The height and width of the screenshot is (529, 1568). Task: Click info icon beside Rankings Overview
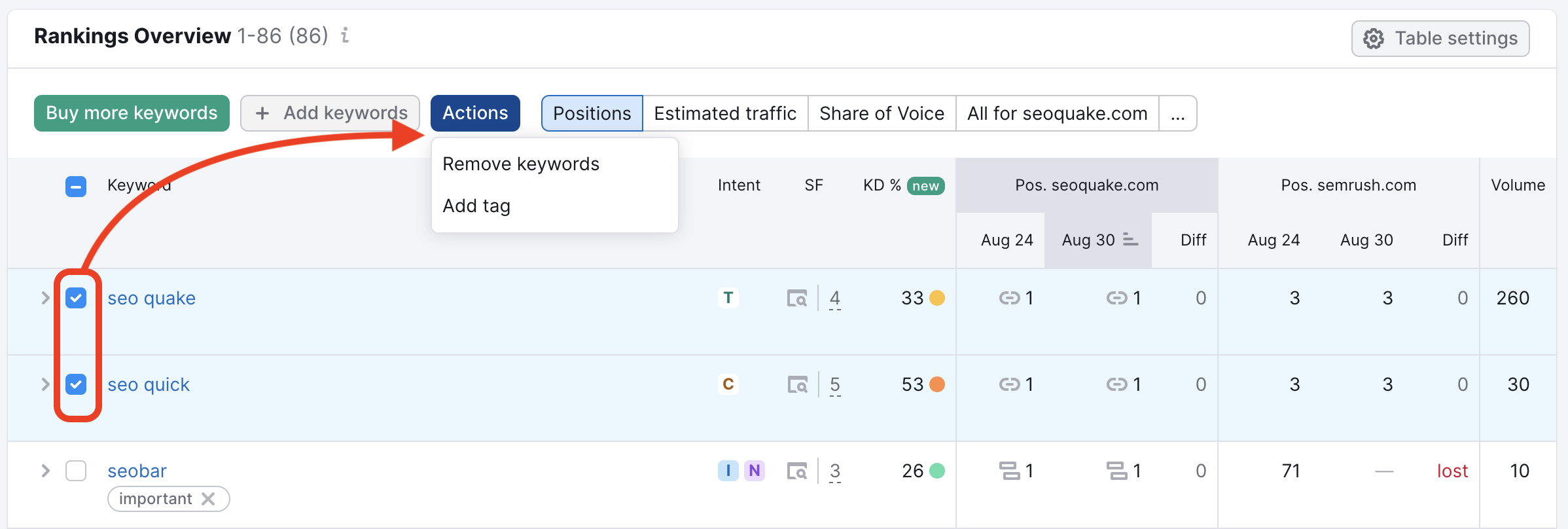tap(345, 35)
